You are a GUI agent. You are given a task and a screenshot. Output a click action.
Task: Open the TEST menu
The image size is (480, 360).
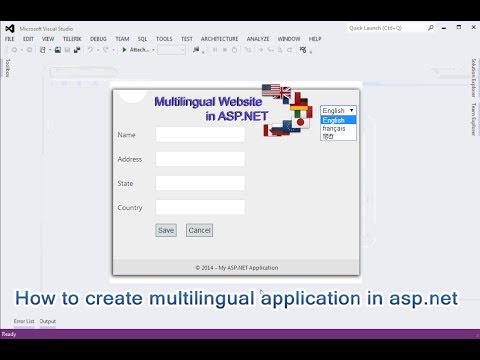(187, 39)
